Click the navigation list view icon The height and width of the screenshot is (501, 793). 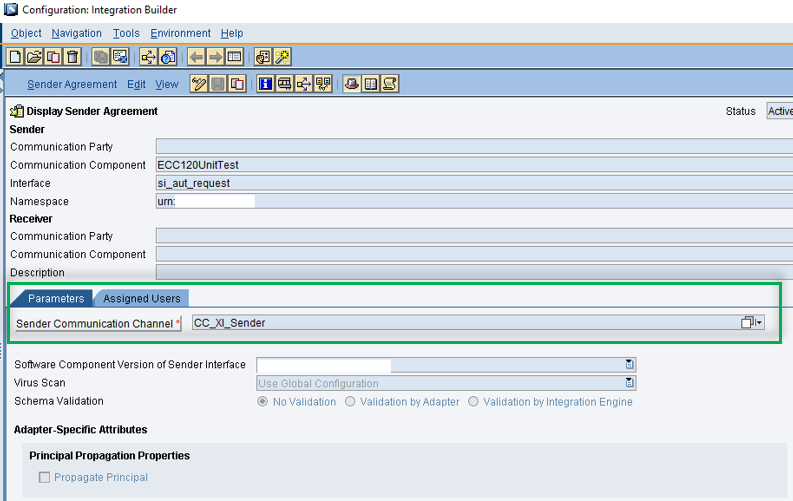point(234,57)
